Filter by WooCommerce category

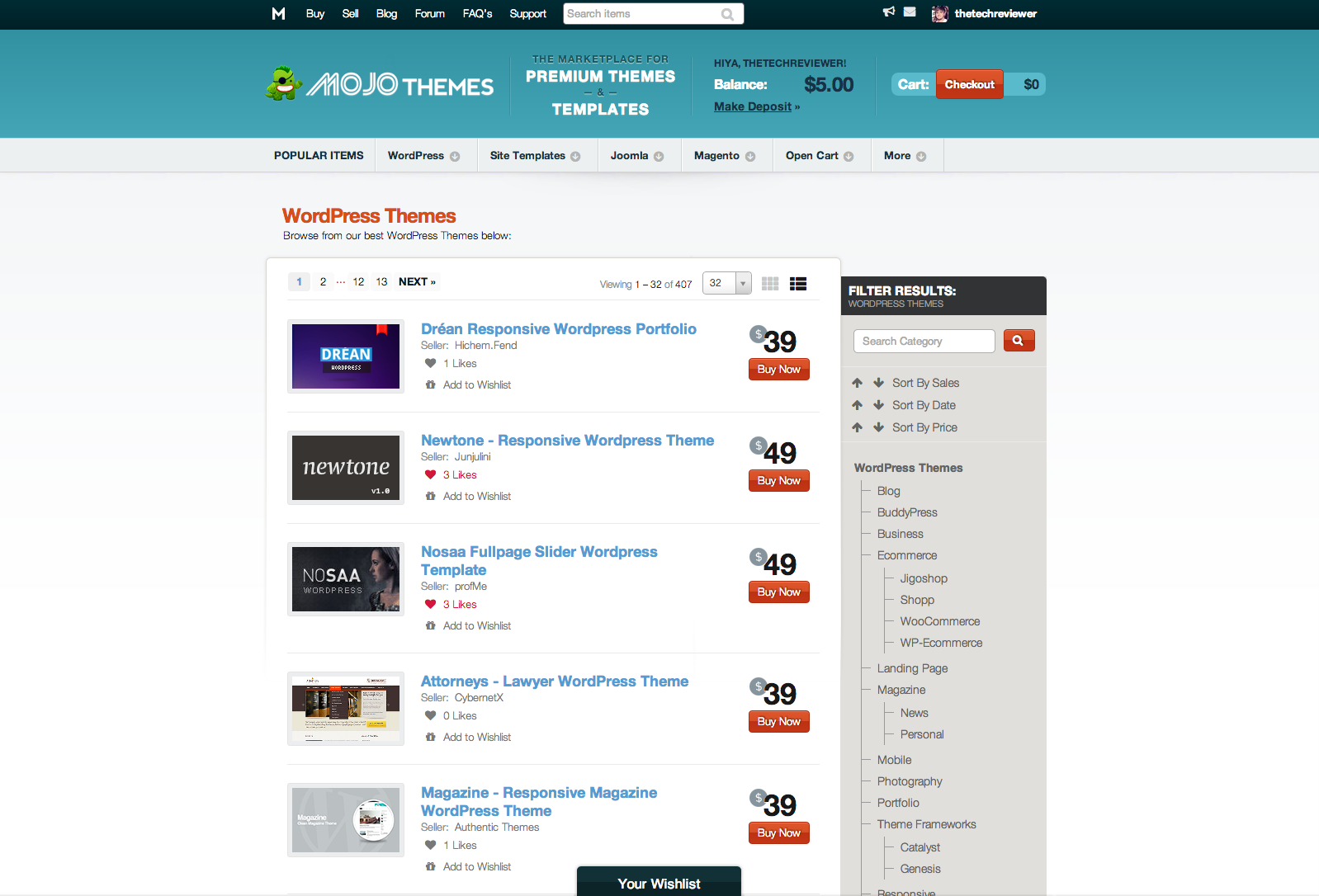pos(940,621)
